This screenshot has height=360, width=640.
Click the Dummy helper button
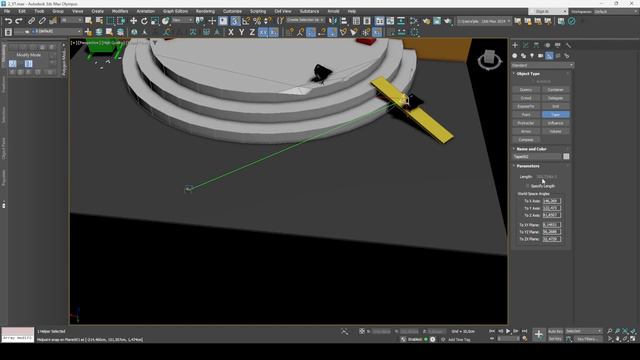tap(526, 90)
